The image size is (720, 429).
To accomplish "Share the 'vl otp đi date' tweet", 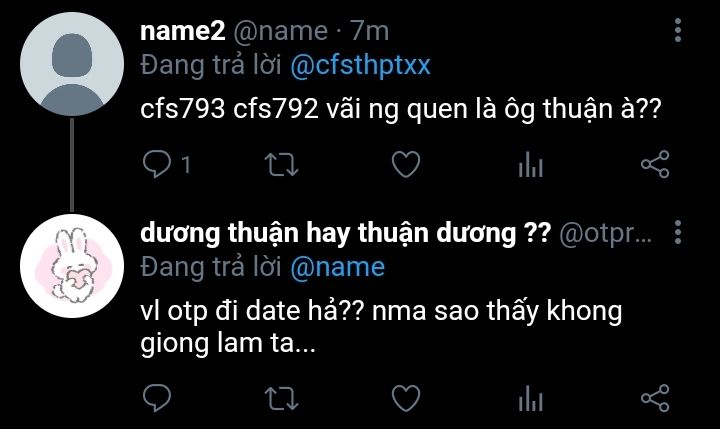I will 655,398.
